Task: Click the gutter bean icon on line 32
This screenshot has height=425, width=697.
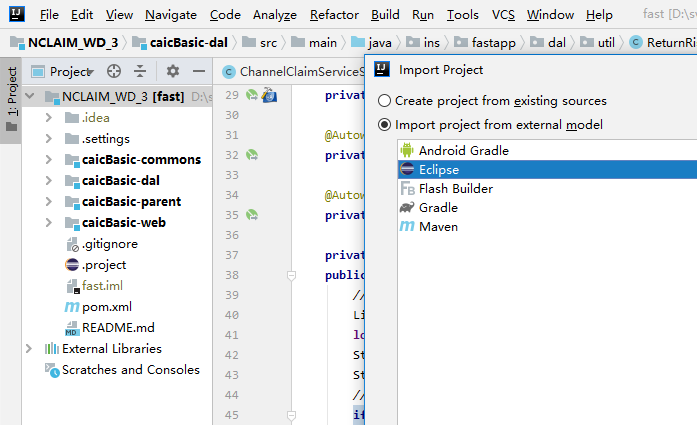Action: click(x=252, y=155)
